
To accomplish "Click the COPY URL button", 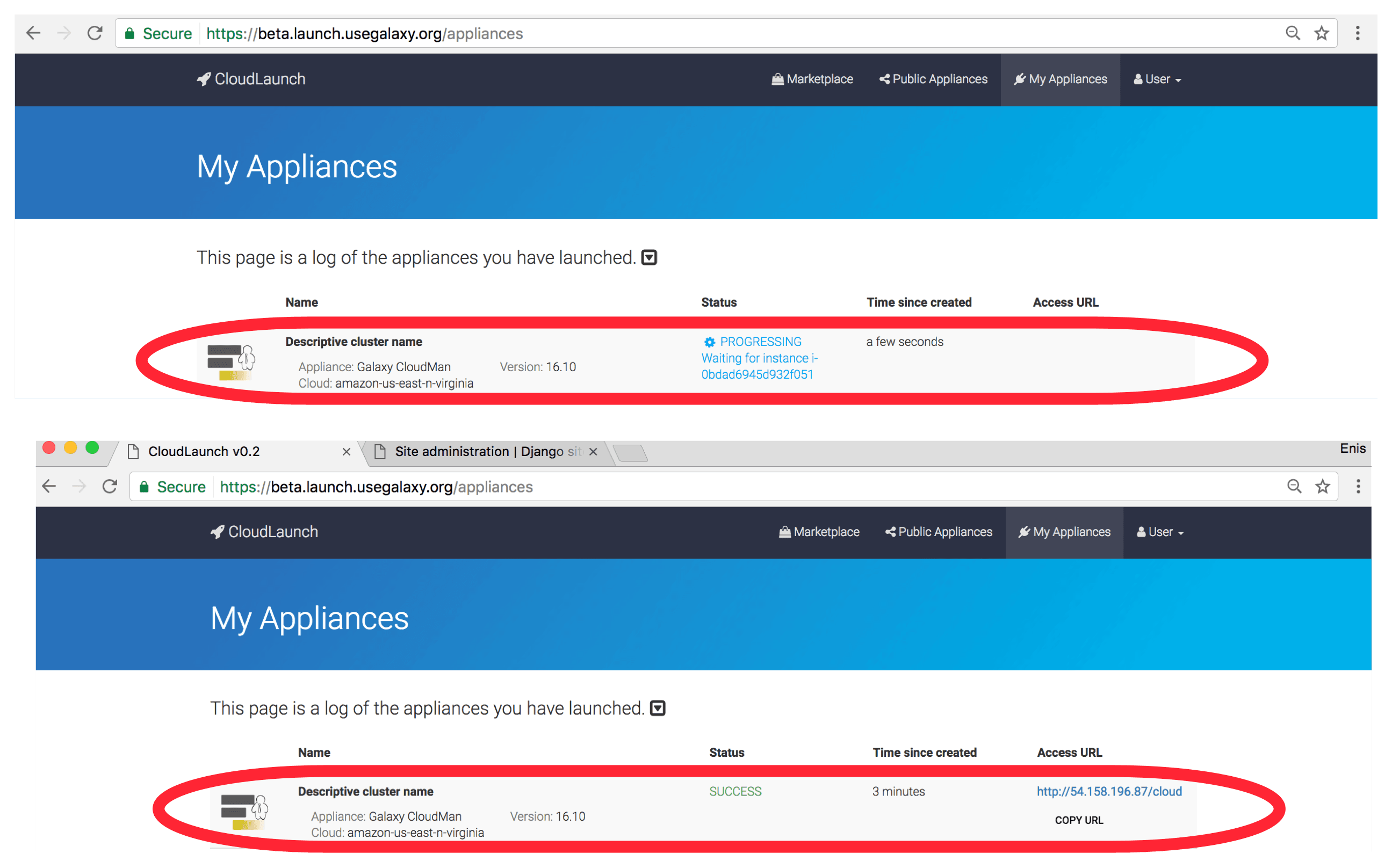I will click(x=1079, y=820).
